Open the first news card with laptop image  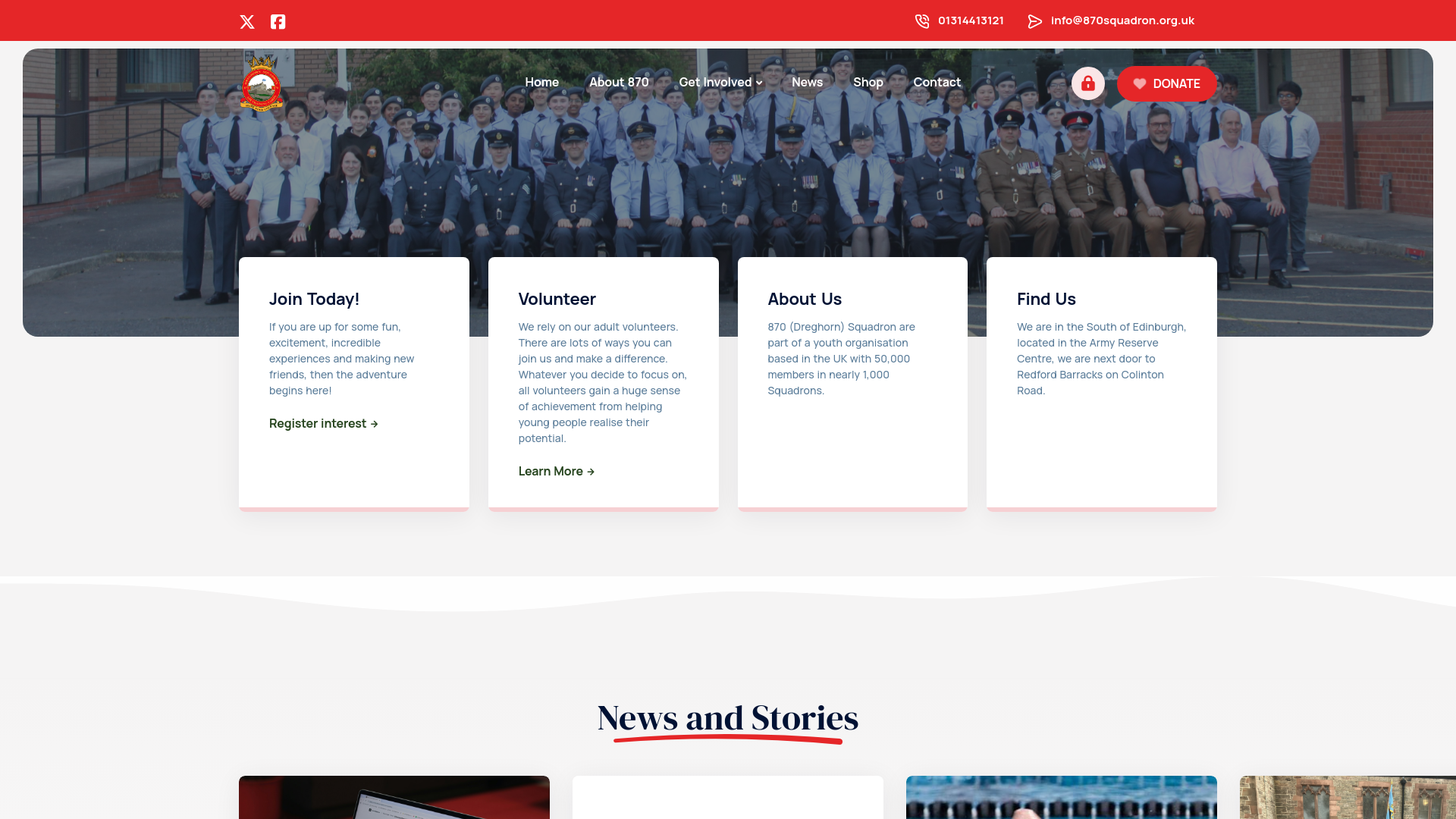[394, 797]
